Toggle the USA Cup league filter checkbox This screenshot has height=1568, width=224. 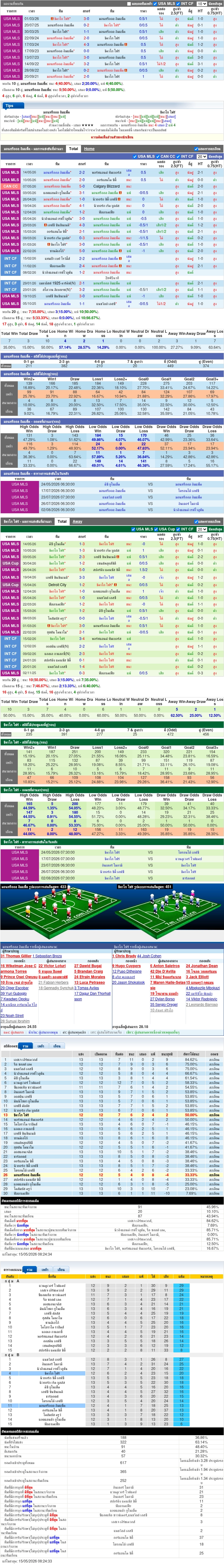pyautogui.click(x=157, y=529)
